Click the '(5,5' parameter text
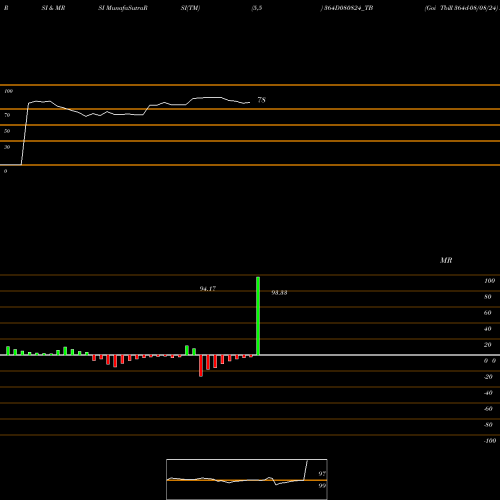500x500 pixels. coord(257,8)
